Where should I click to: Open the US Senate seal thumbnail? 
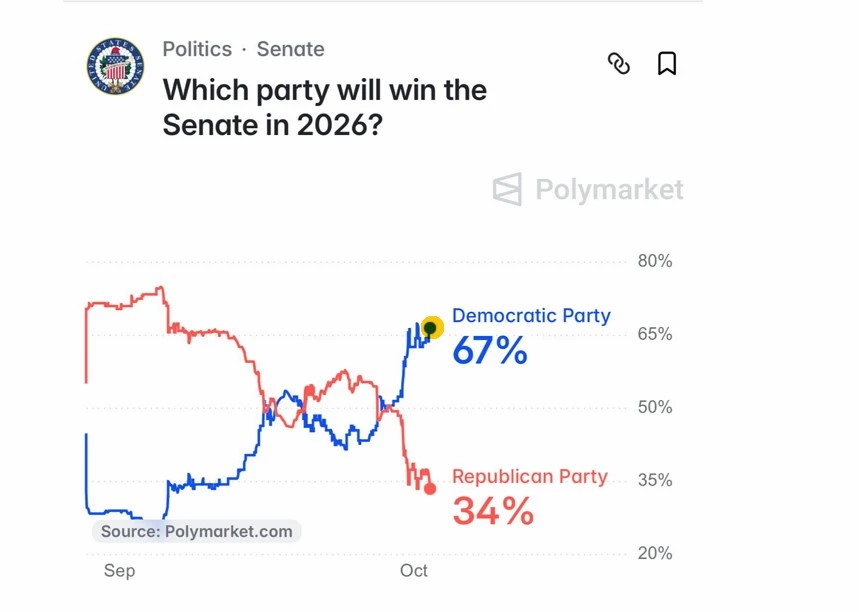pos(115,66)
